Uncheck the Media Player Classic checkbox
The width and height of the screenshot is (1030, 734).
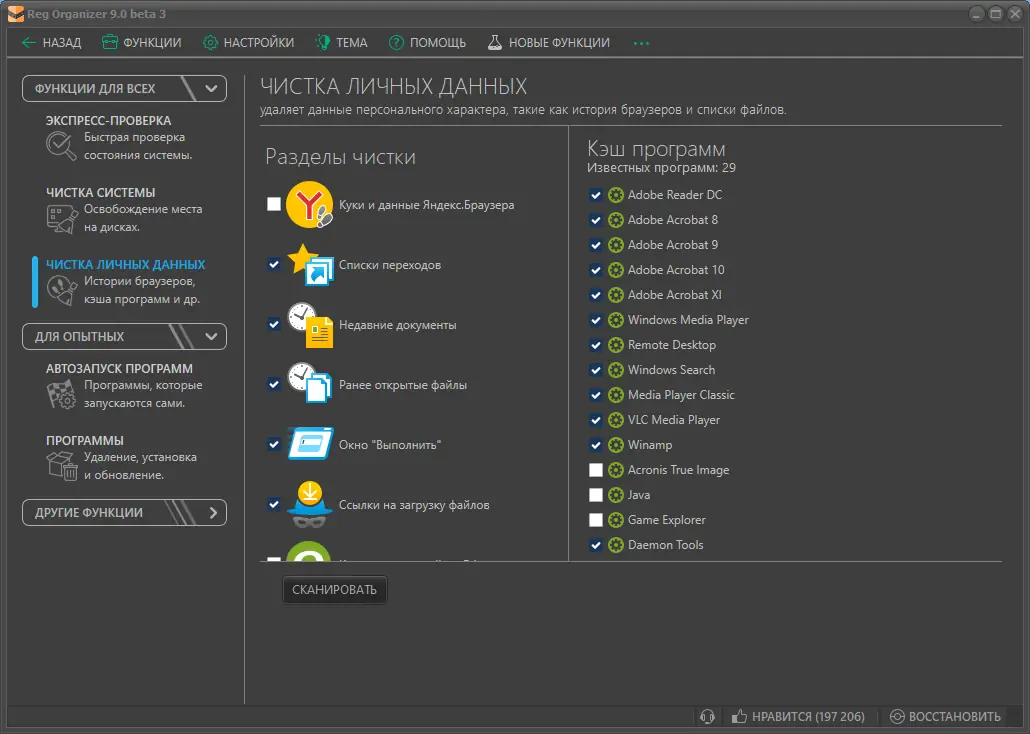click(x=596, y=395)
